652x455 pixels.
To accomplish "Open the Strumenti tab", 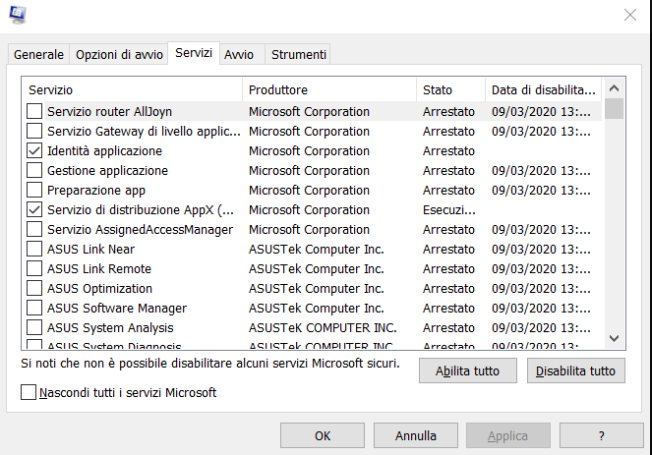I will 299,54.
